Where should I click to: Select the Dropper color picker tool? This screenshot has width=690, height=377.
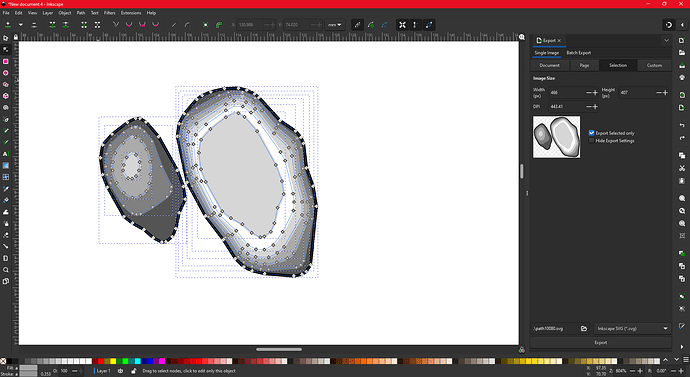click(6, 189)
